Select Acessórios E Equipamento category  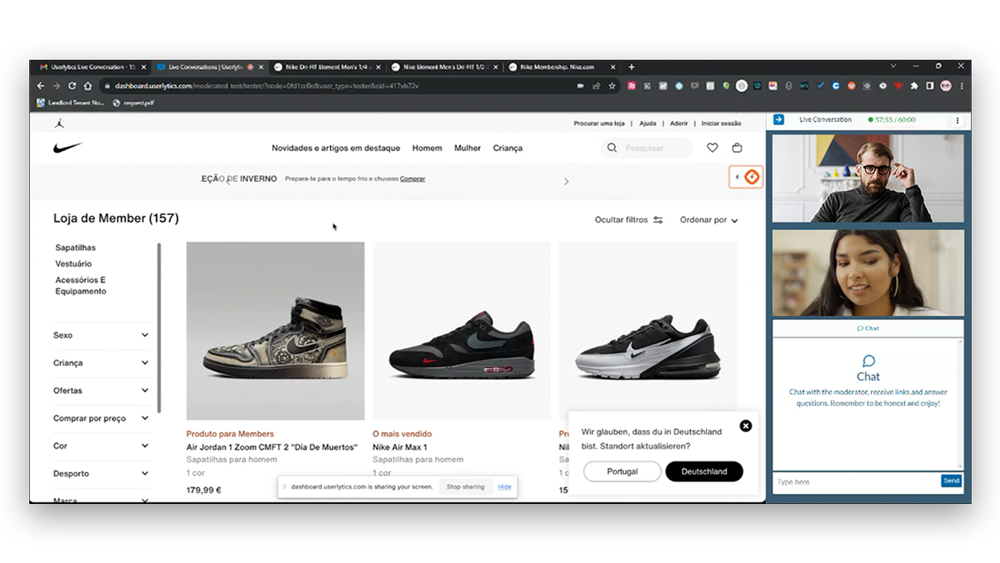pos(80,286)
